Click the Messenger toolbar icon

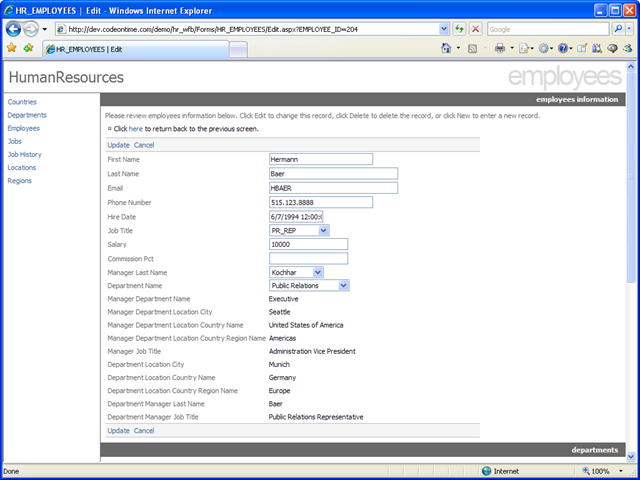pos(627,49)
